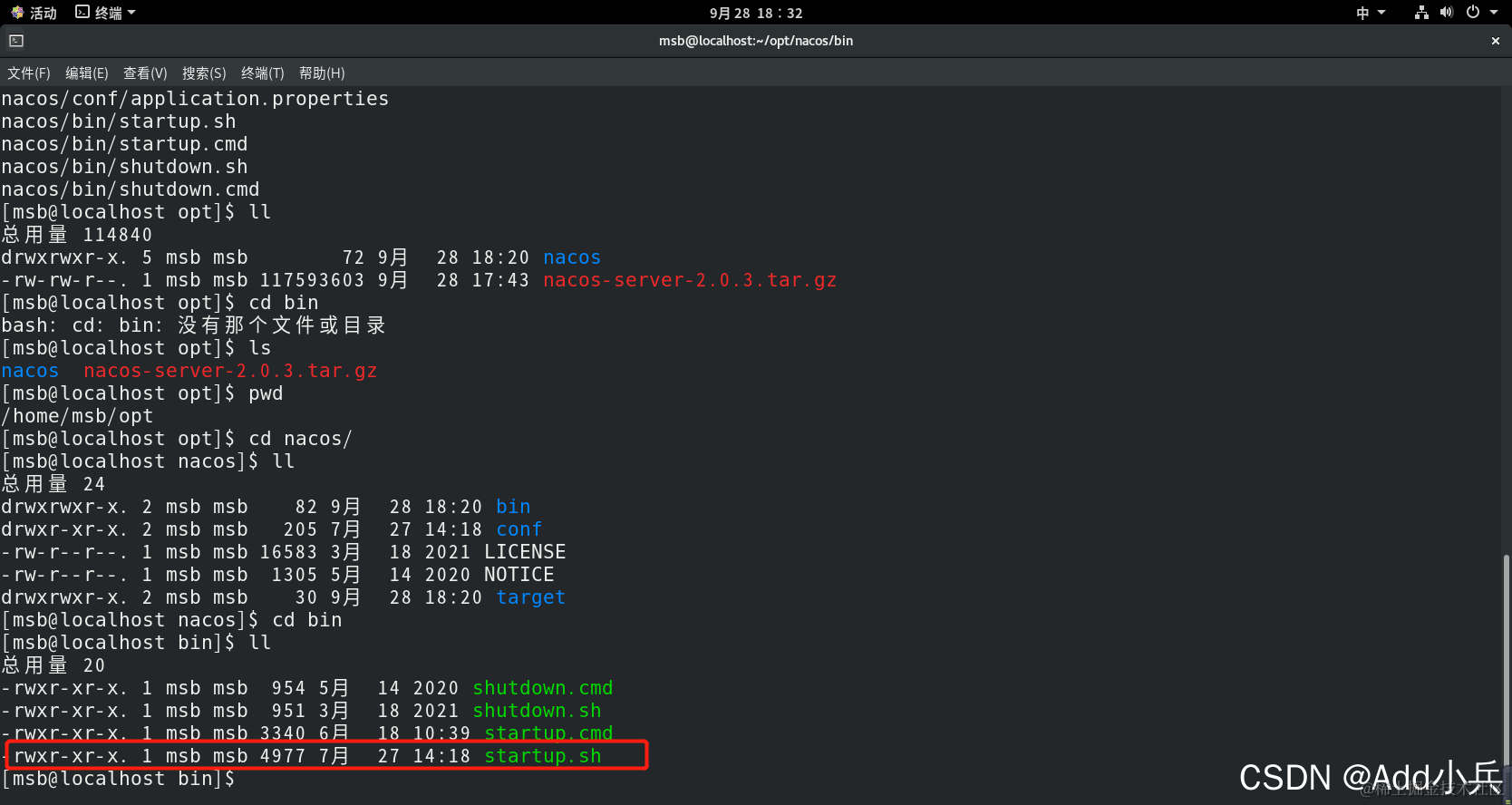Open the 活动 activities overview
Screen dimensions: 1512x805
[x=34, y=13]
